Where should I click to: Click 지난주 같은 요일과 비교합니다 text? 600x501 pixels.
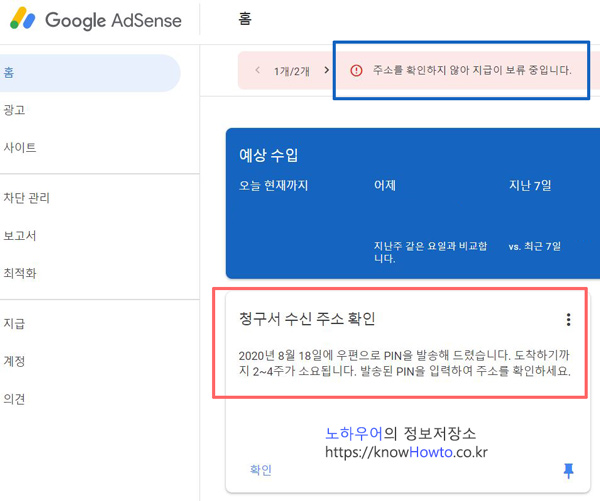click(x=430, y=252)
